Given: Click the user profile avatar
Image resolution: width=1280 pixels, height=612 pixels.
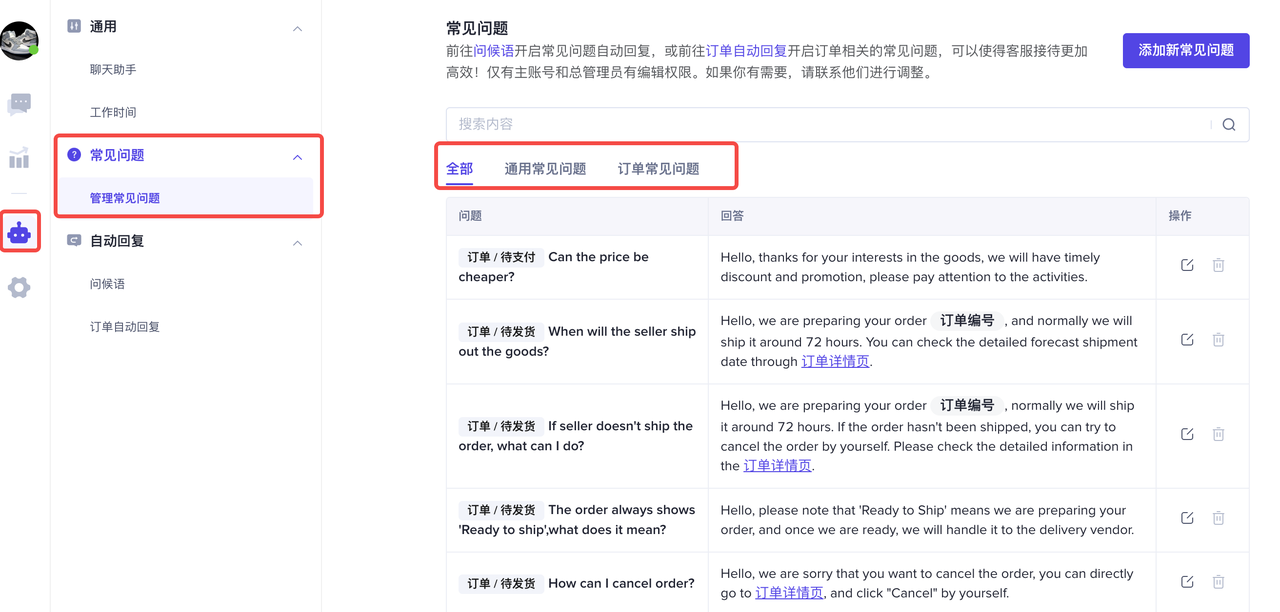Looking at the screenshot, I should click(19, 40).
